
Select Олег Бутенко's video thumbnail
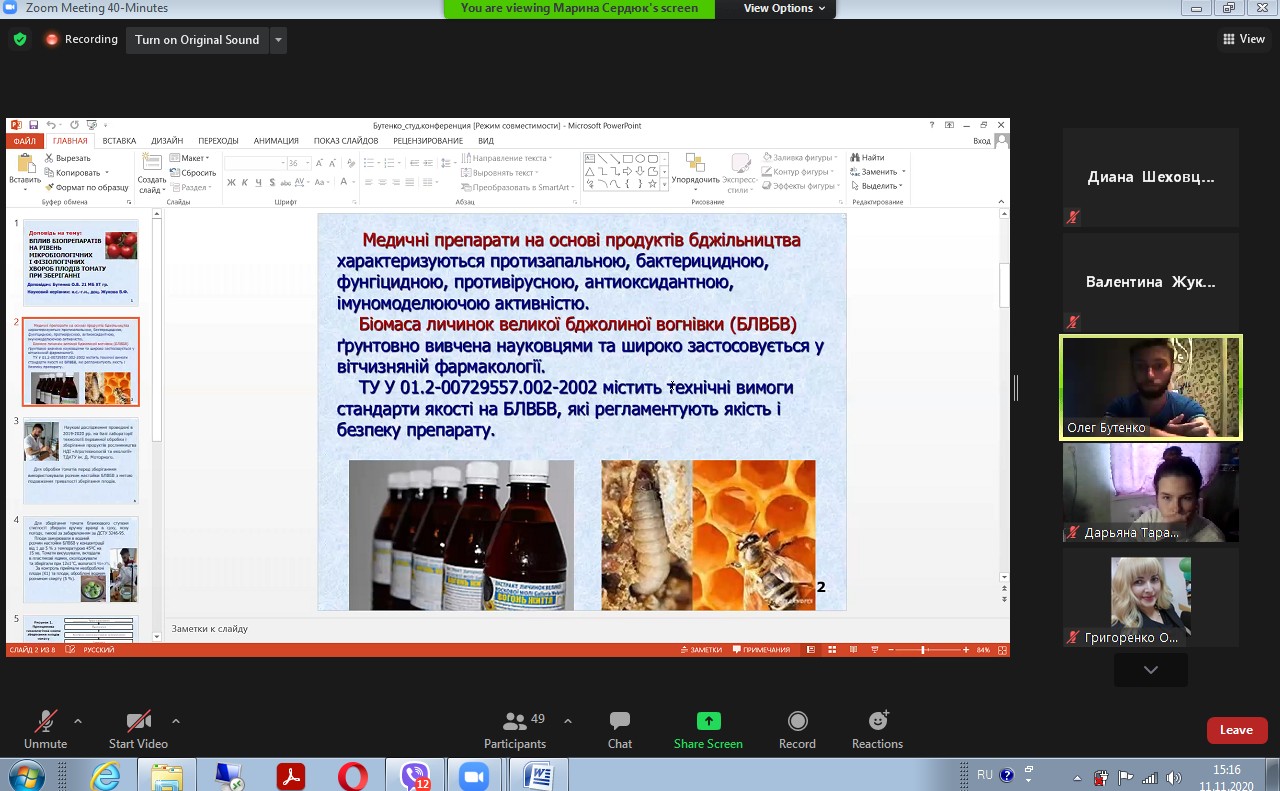tap(1150, 387)
